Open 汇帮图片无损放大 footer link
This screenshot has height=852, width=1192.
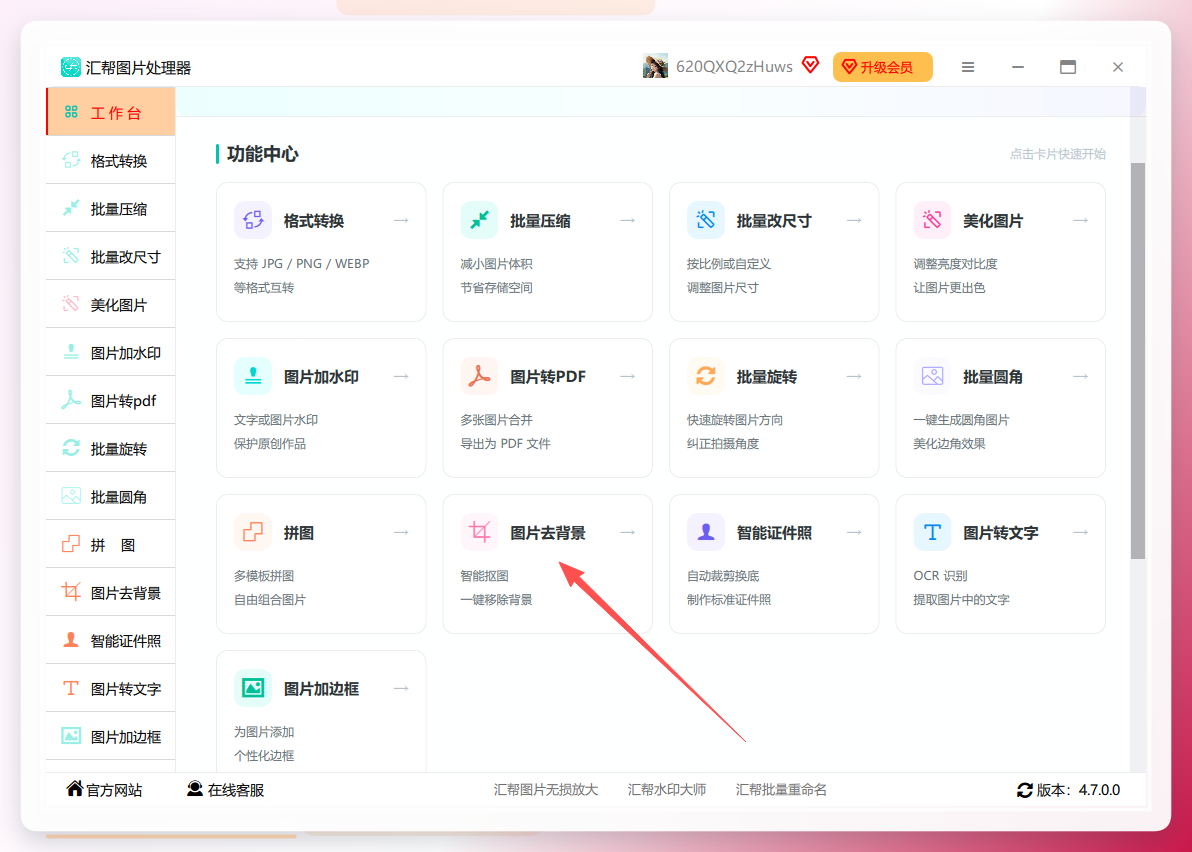[546, 790]
